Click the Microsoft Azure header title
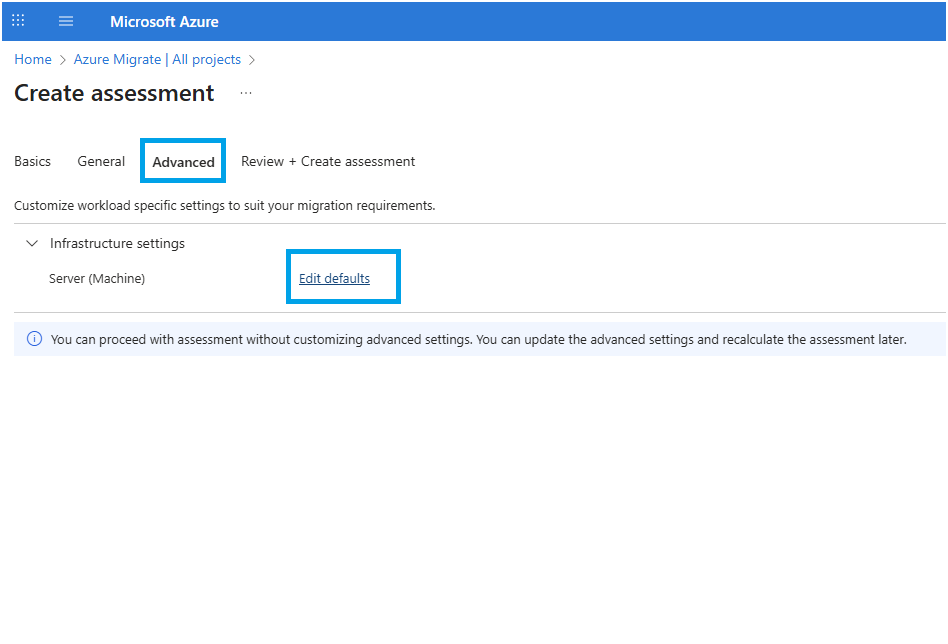 (x=164, y=21)
